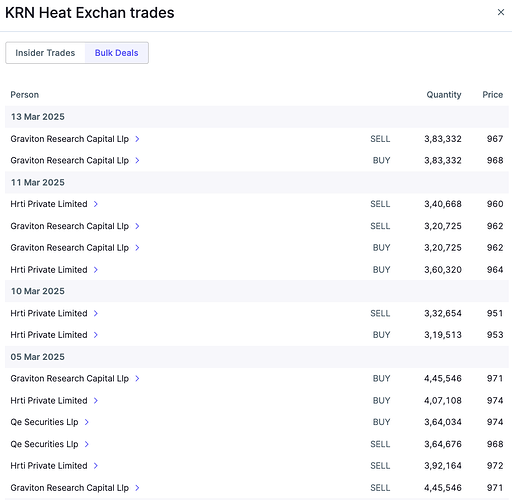This screenshot has height=500, width=512.
Task: Click quantity 3,40,668
Action: (443, 204)
